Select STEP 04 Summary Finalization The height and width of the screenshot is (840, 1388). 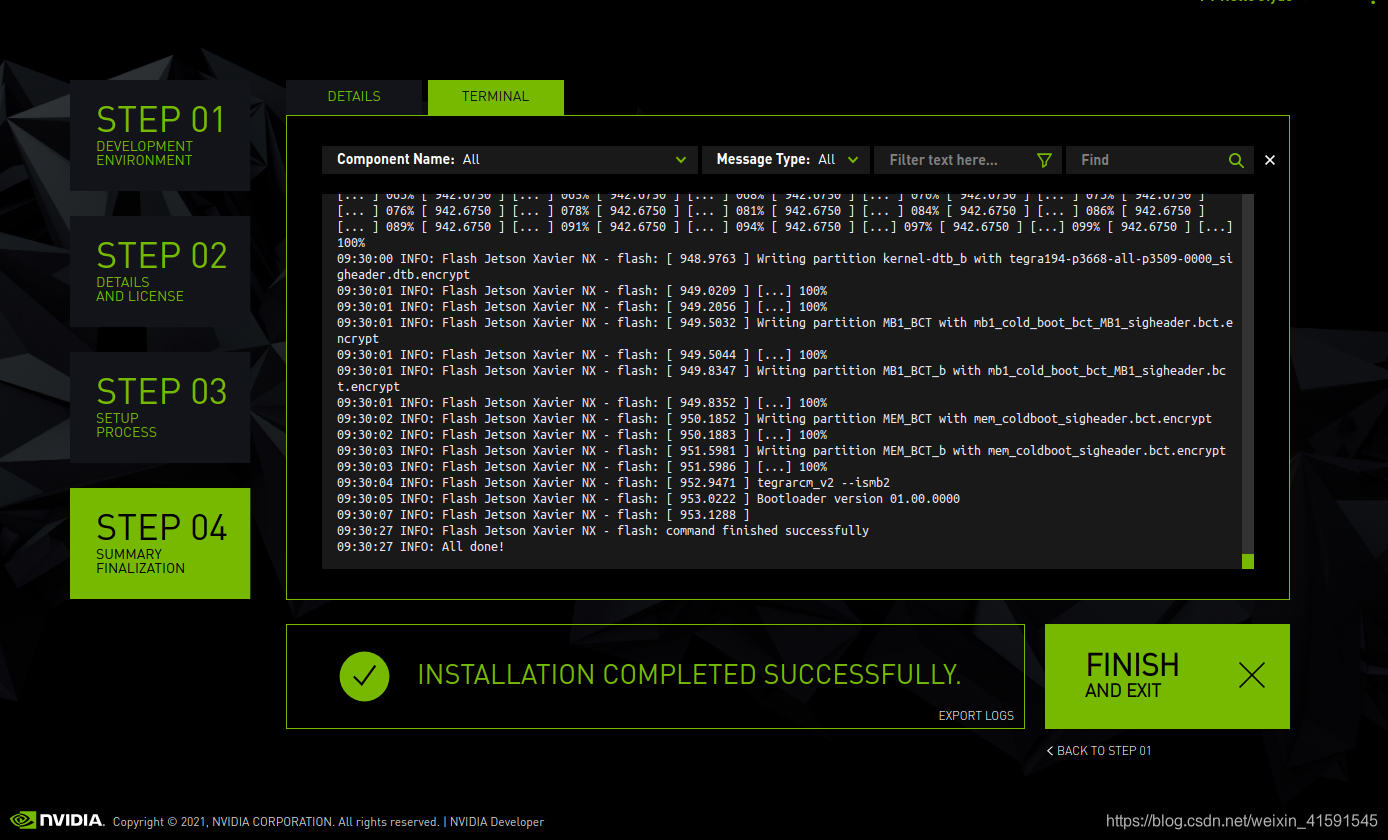tap(160, 543)
